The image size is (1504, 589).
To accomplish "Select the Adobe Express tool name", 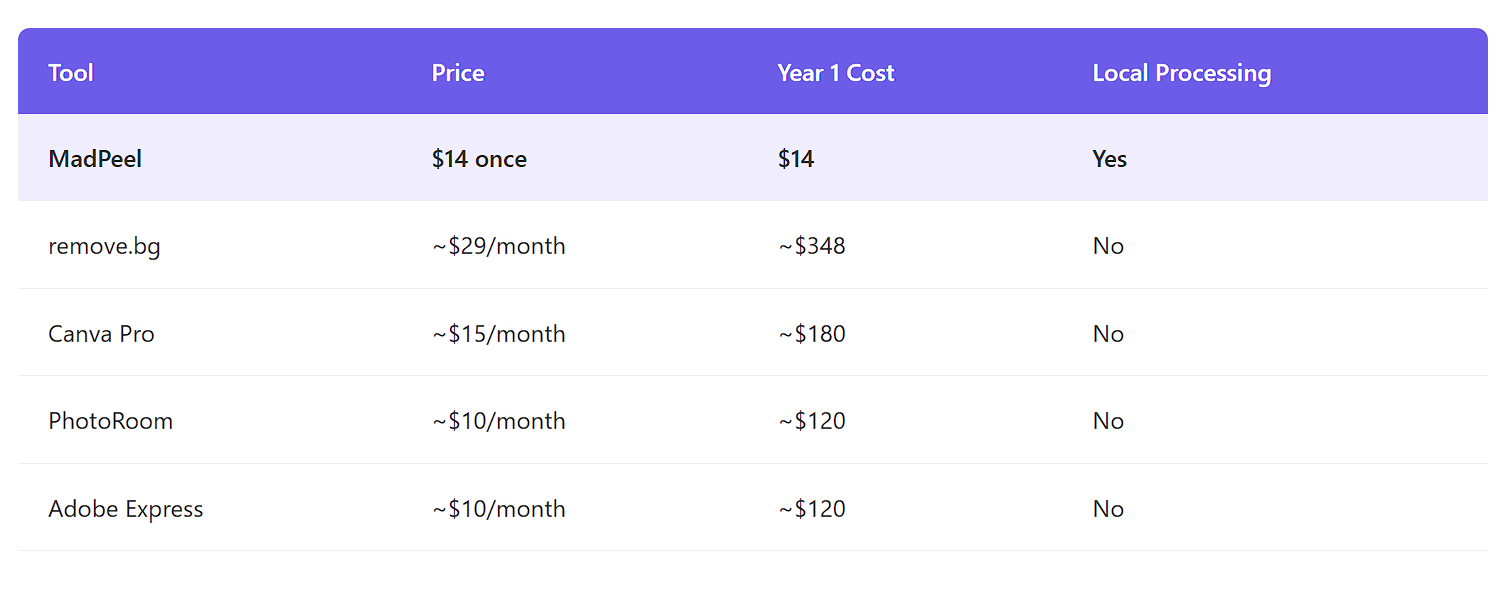I will 125,509.
